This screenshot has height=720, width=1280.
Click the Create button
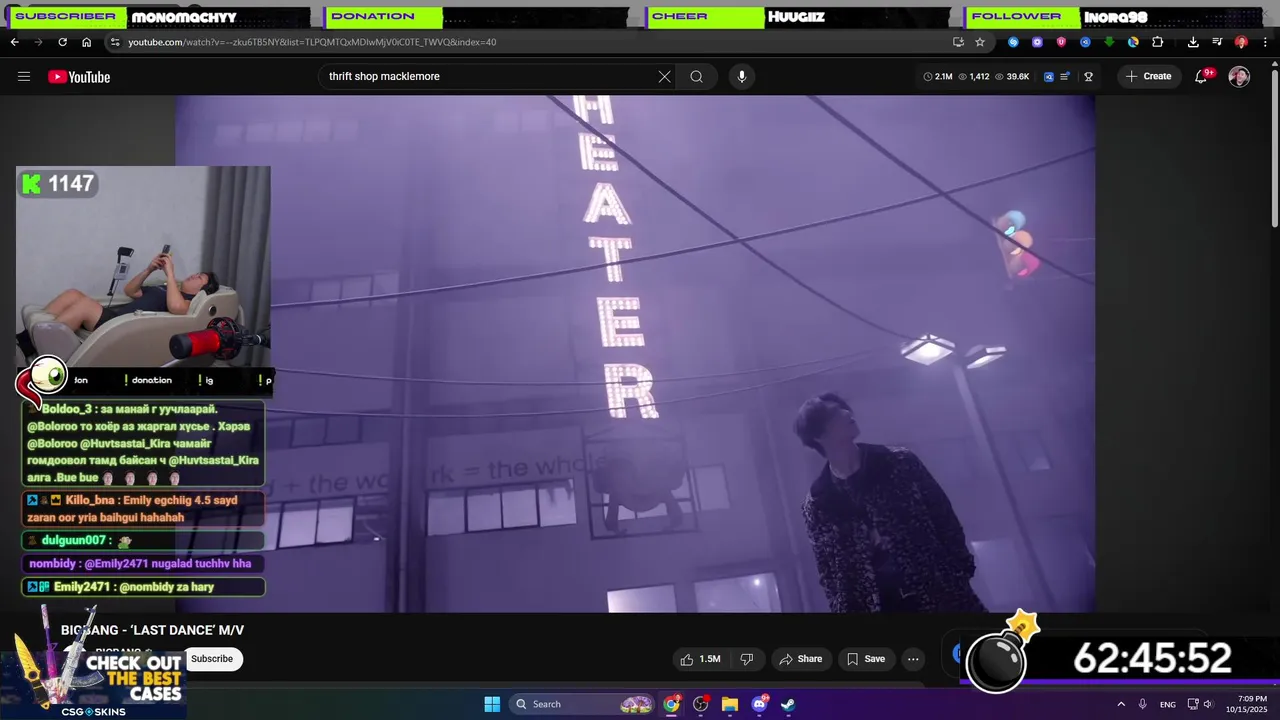pos(1147,77)
